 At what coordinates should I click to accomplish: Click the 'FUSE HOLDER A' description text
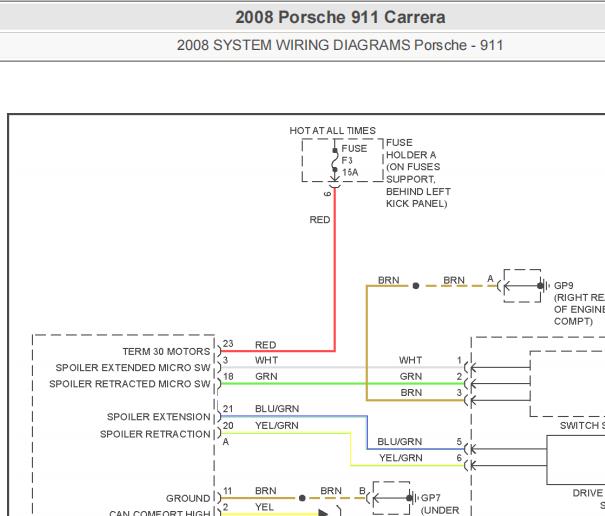411,149
